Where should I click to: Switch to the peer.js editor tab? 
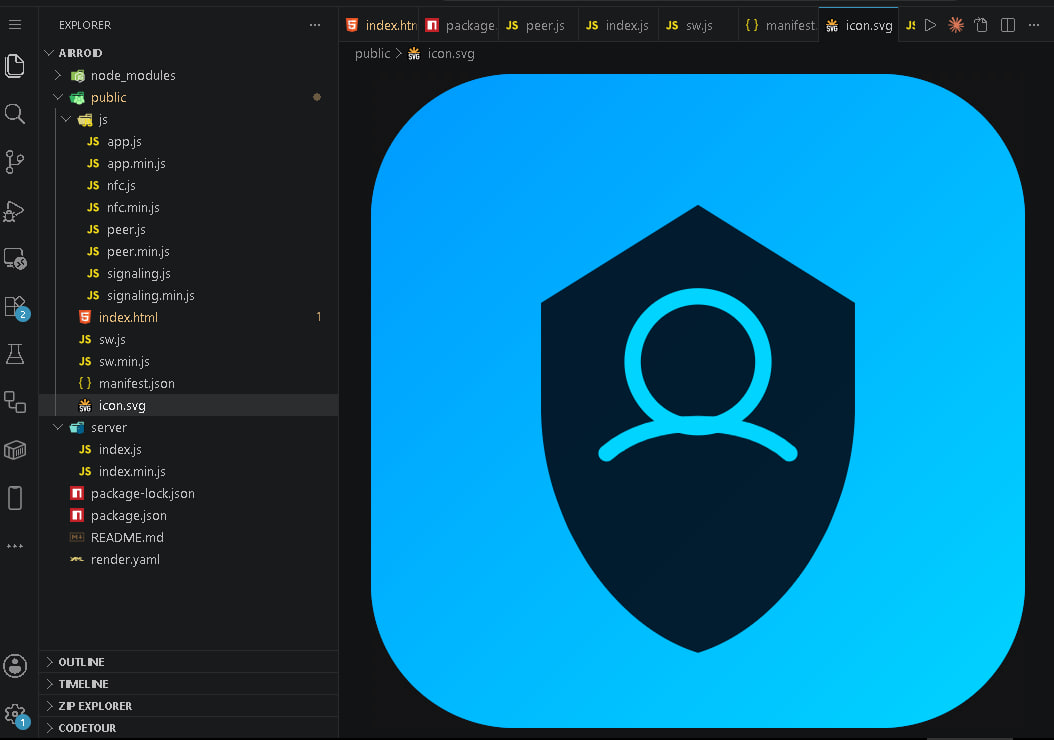coord(539,26)
